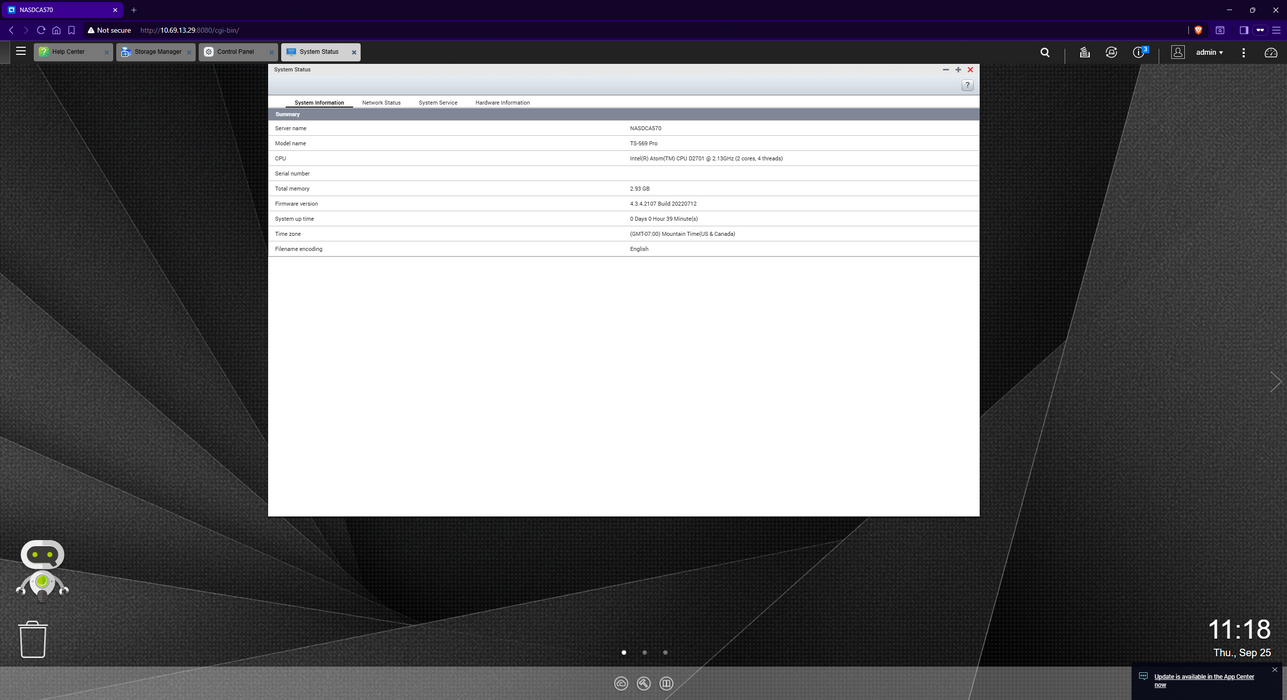Open the myQNAPcloud bottom dock icon

621,684
